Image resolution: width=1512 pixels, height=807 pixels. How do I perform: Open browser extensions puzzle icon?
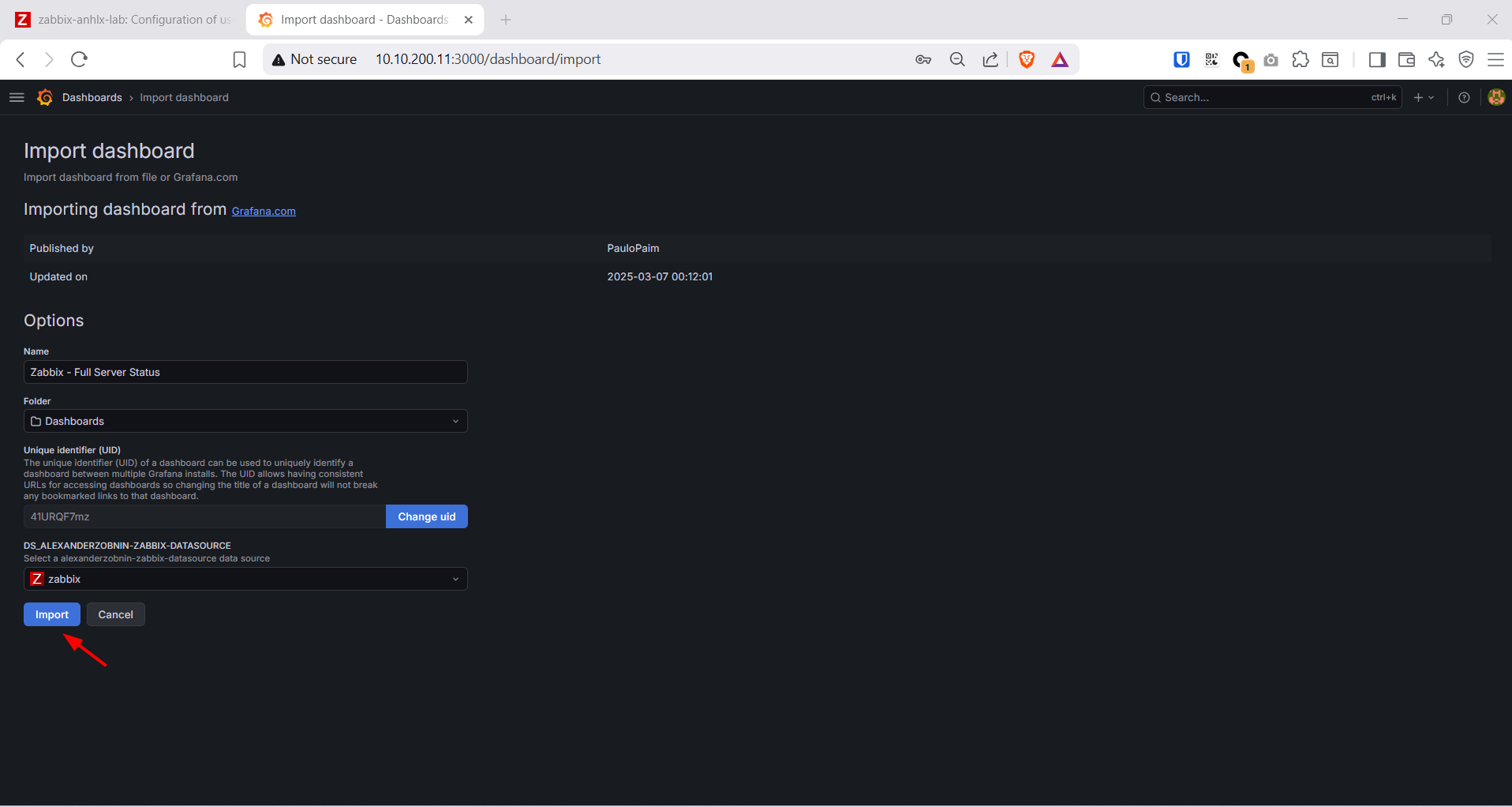1300,59
